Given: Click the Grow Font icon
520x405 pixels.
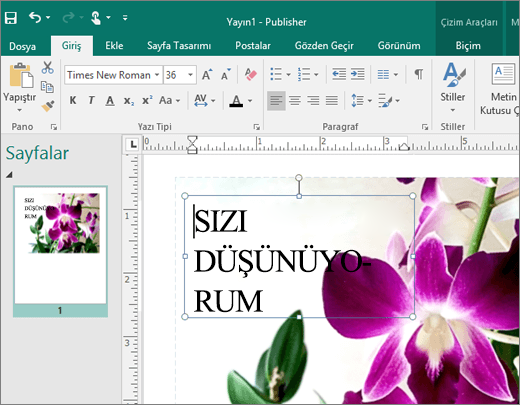Looking at the screenshot, I should (x=207, y=74).
